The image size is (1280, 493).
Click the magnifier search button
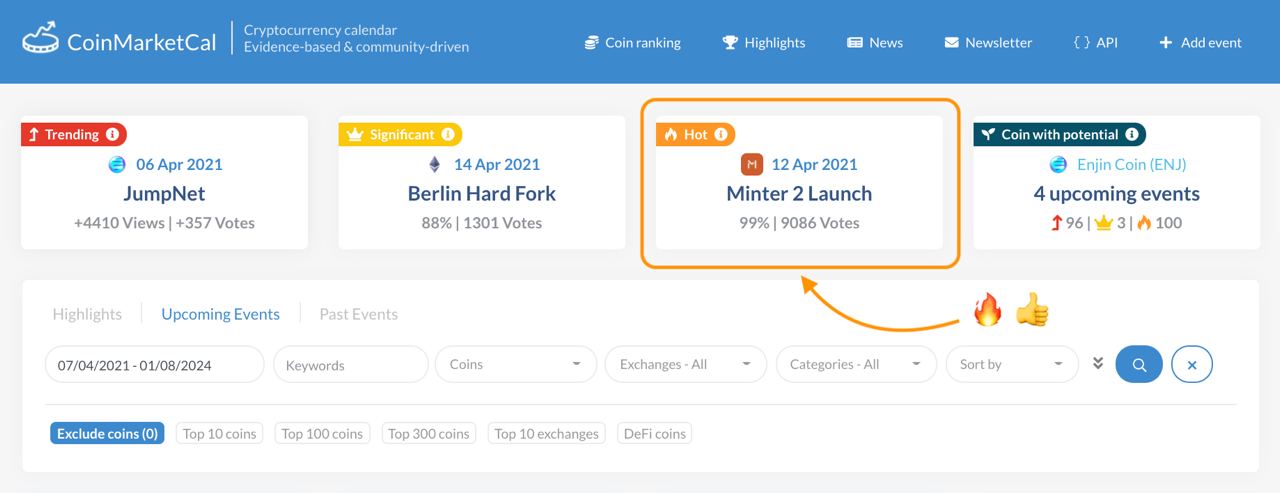1139,365
